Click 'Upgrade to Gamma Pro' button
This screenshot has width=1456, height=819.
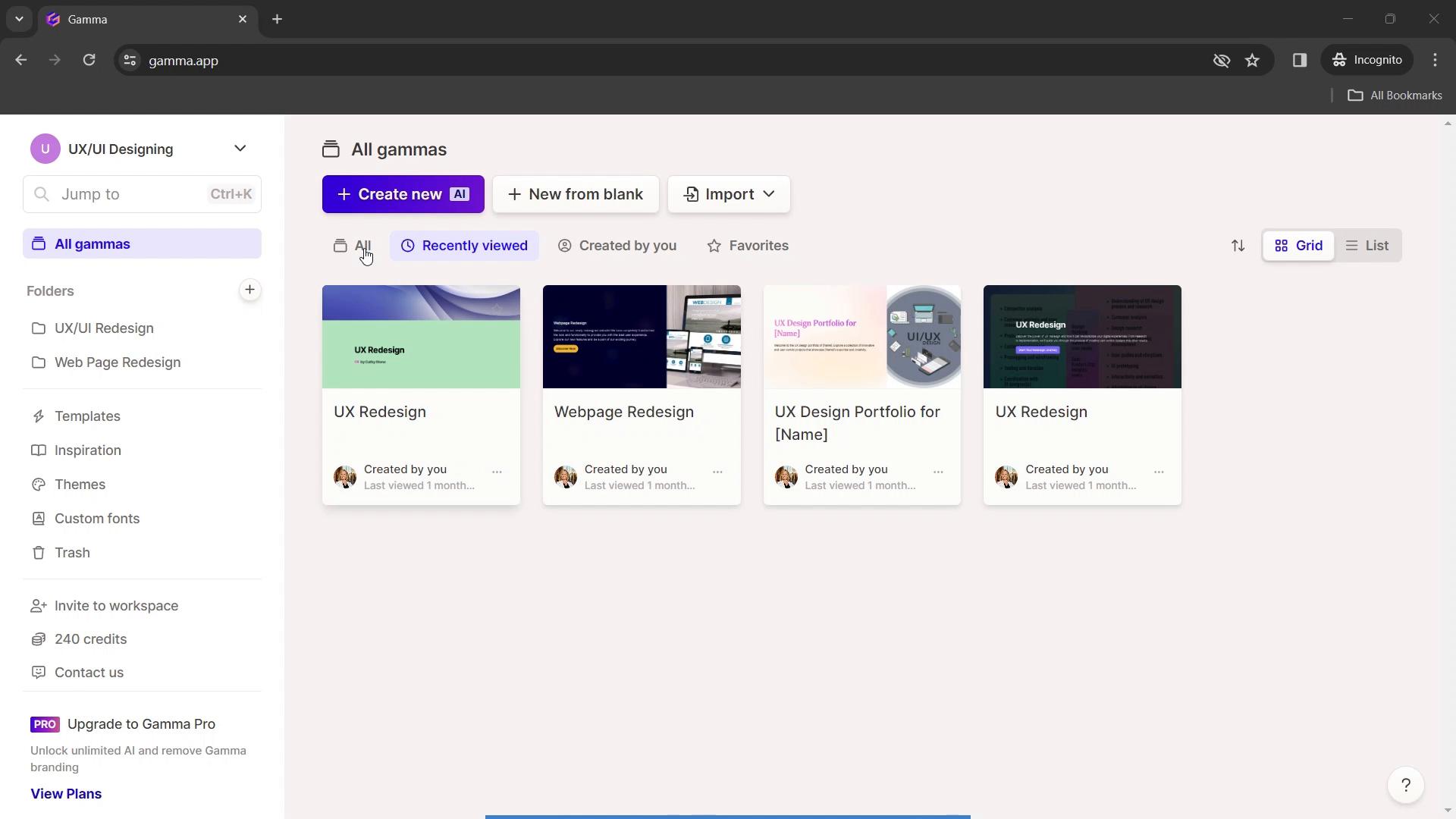click(141, 723)
